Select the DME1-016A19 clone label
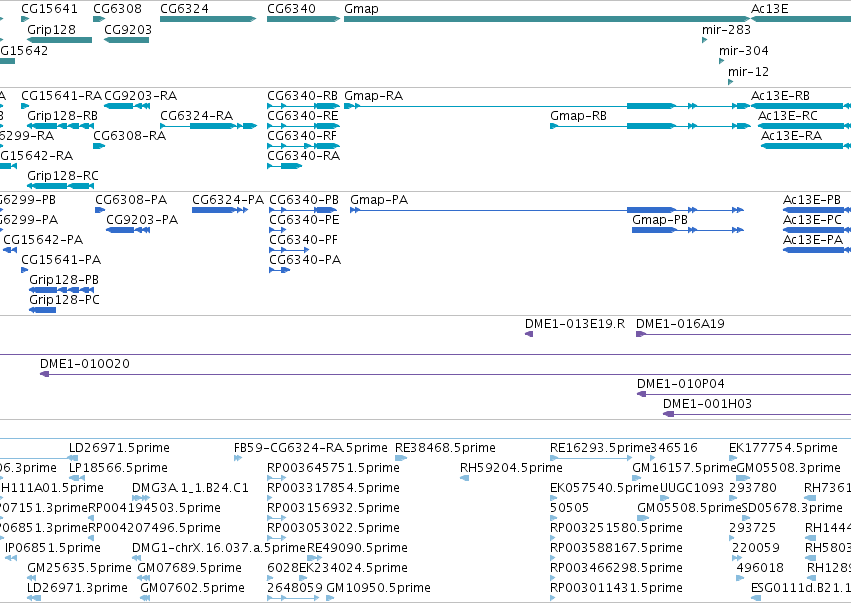The width and height of the screenshot is (851, 603). 680,325
